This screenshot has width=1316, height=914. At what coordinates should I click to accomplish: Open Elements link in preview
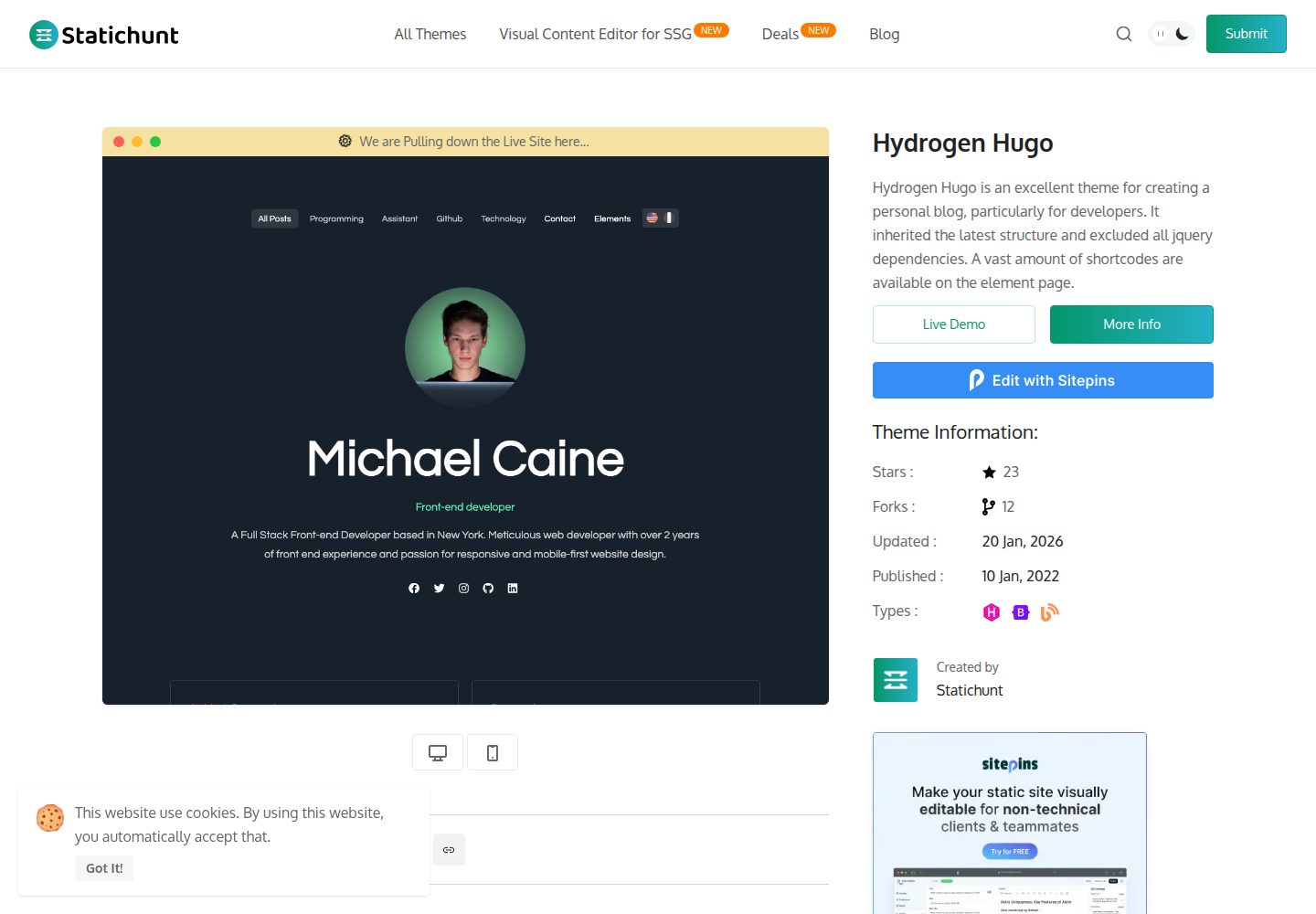coord(612,218)
